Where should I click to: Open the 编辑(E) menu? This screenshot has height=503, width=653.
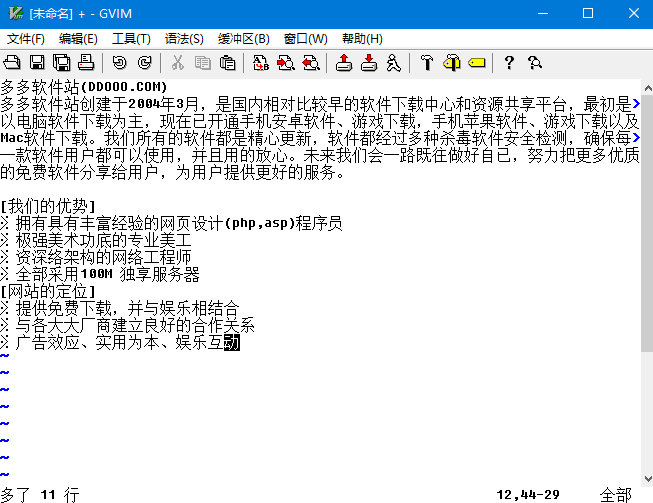click(78, 39)
